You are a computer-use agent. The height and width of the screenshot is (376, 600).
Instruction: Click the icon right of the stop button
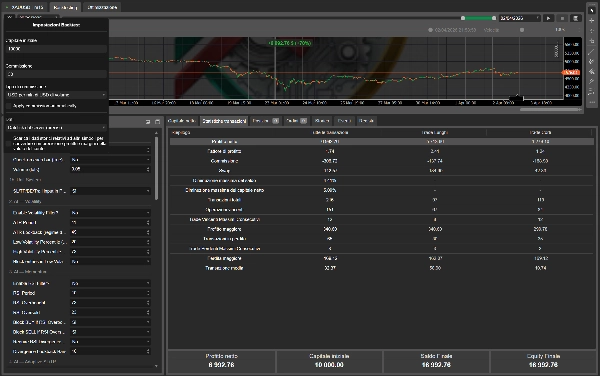[x=575, y=18]
